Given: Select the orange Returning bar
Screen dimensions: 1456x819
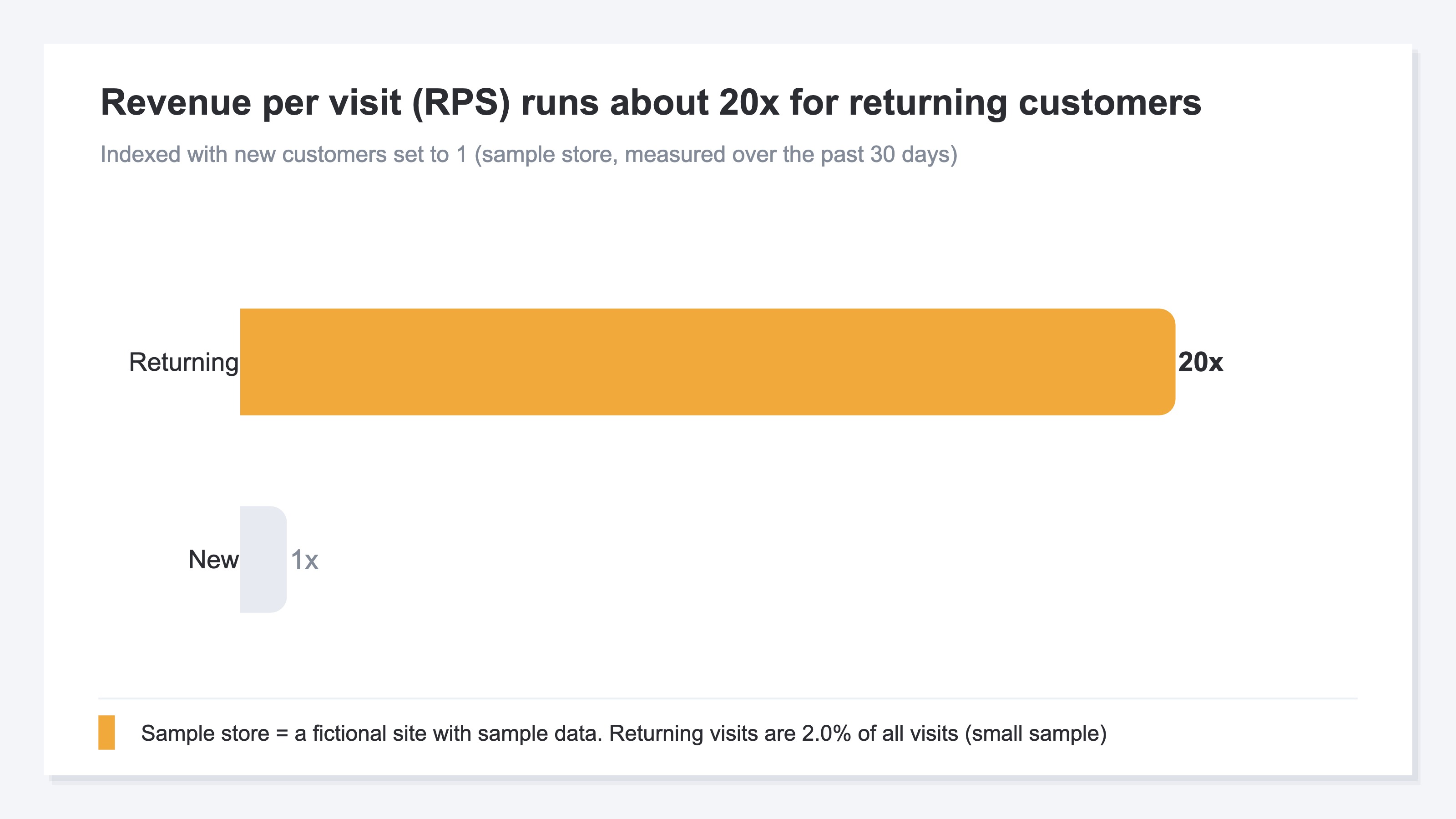Looking at the screenshot, I should point(708,362).
